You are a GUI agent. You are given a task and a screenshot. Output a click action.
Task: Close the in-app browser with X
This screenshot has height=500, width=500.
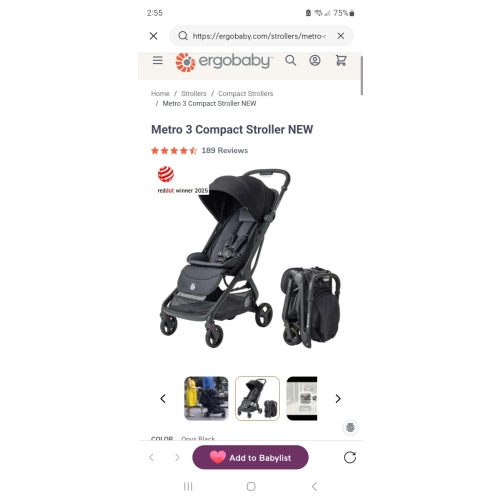tap(154, 36)
